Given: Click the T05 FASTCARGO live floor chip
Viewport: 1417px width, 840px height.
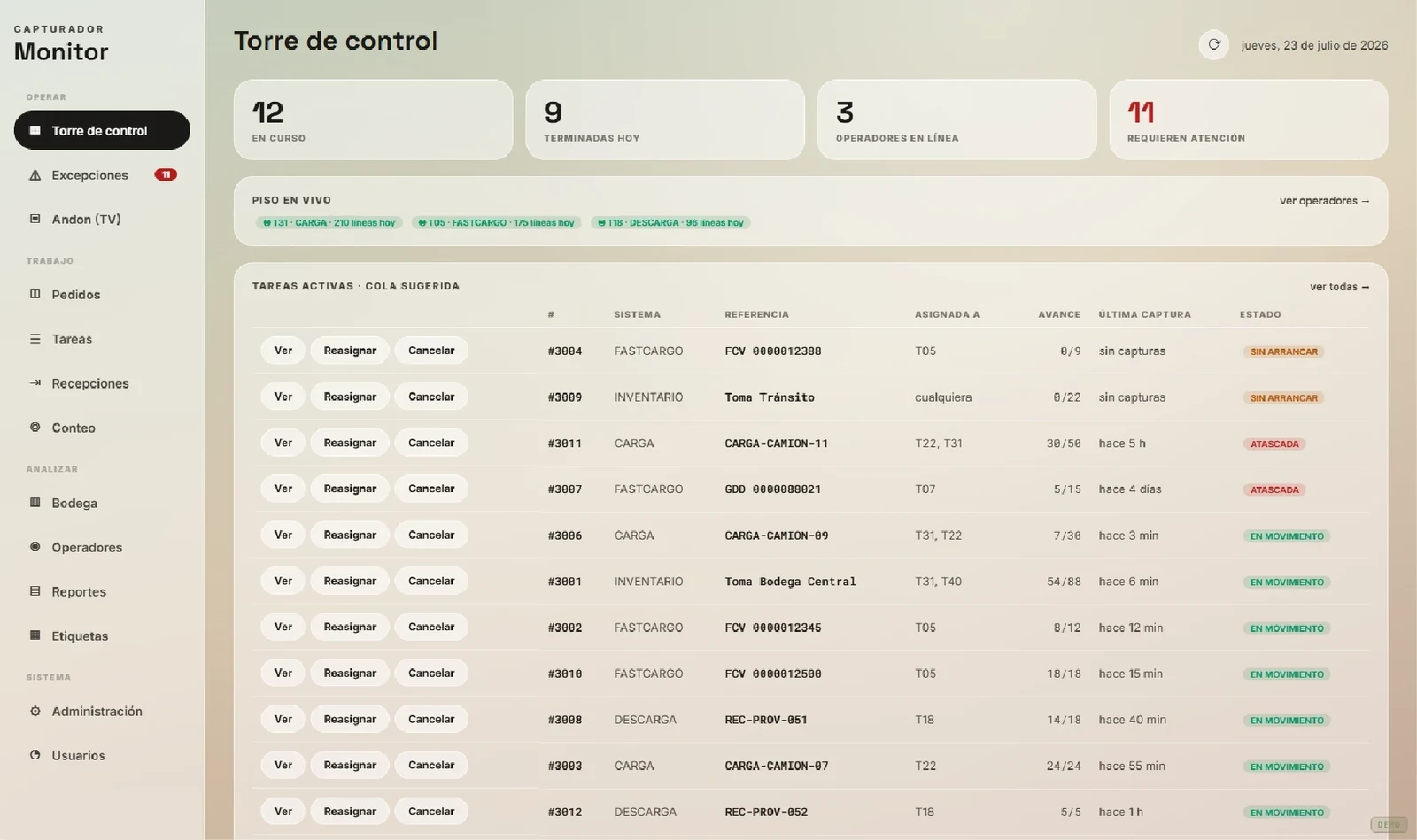Looking at the screenshot, I should (x=496, y=223).
